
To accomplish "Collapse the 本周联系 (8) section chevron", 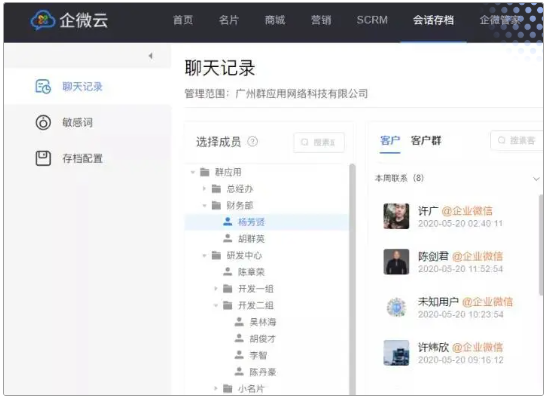I will pyautogui.click(x=536, y=179).
